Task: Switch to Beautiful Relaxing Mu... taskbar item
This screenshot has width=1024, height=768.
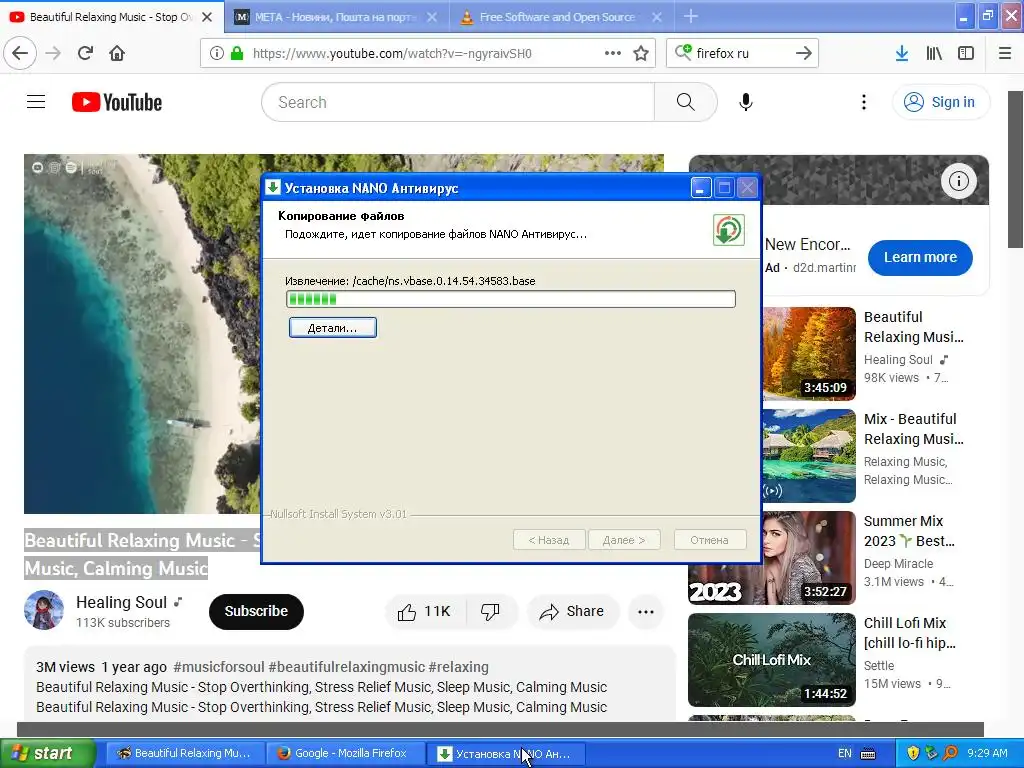Action: click(185, 754)
